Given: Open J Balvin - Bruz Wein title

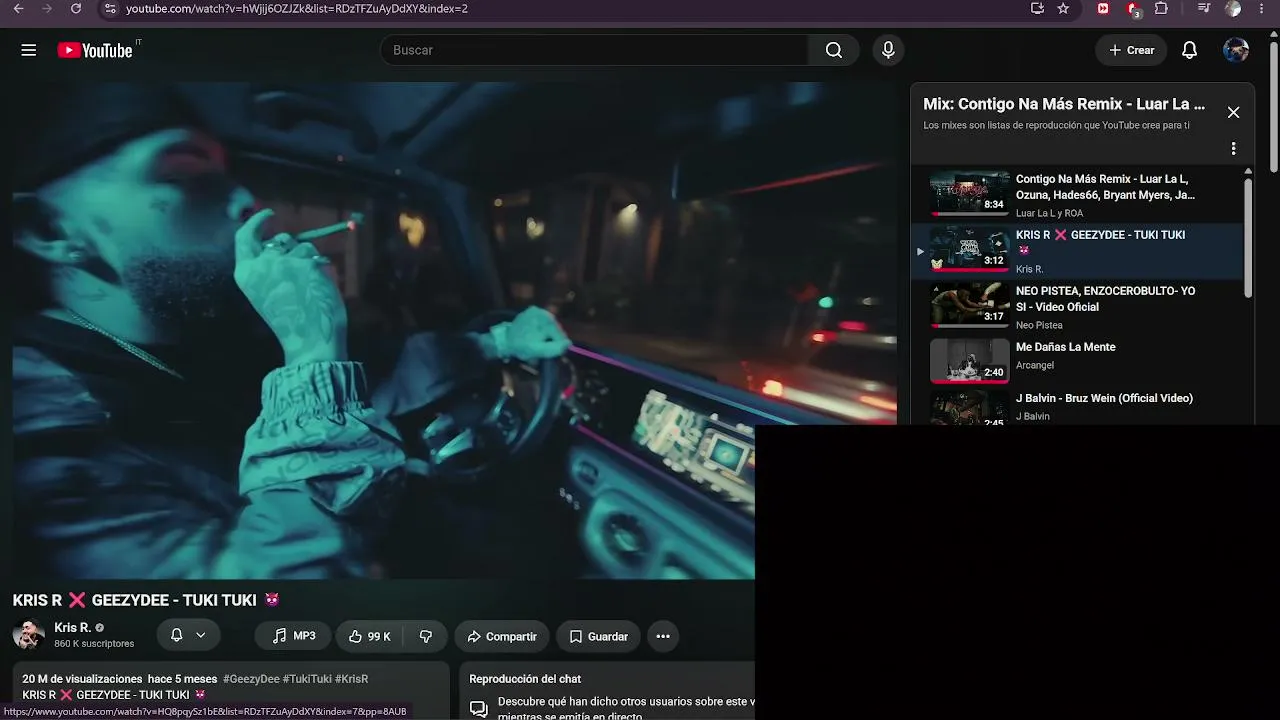Looking at the screenshot, I should coord(1104,398).
